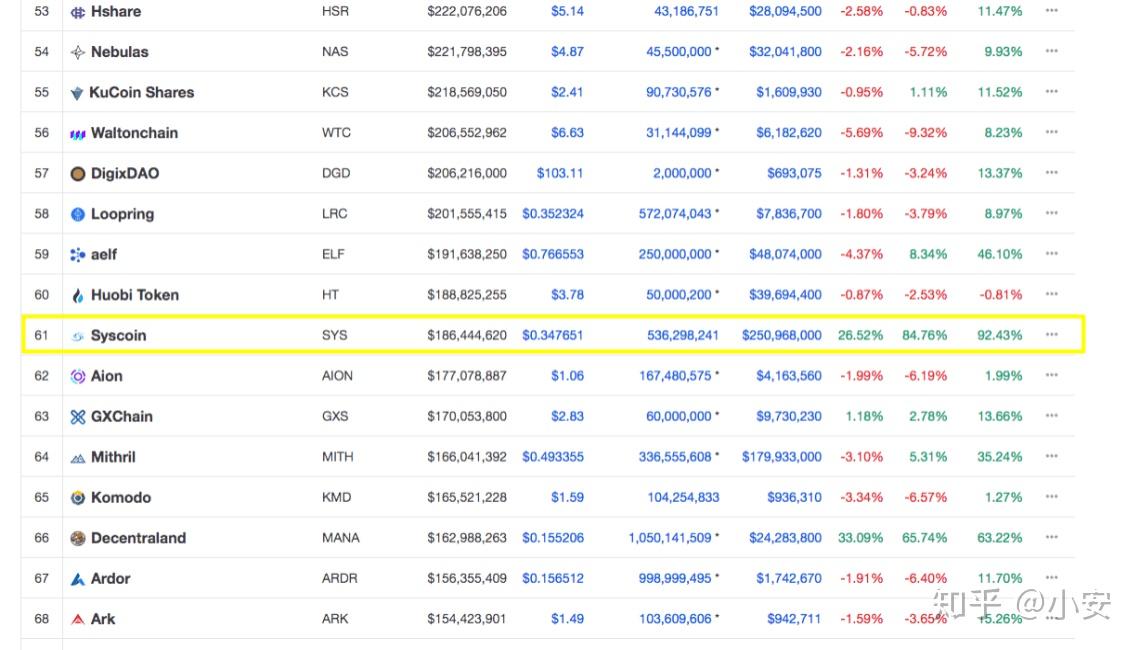Click DigixDAO's price $103.11
This screenshot has height=650, width=1140.
(x=560, y=173)
